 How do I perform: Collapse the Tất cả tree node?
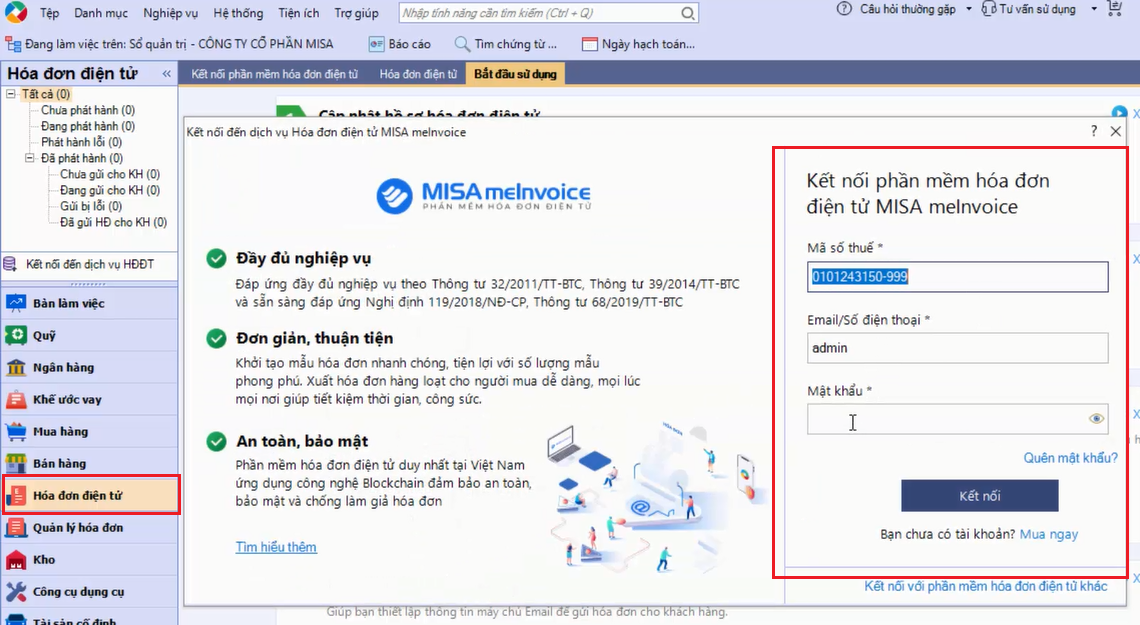[x=11, y=94]
